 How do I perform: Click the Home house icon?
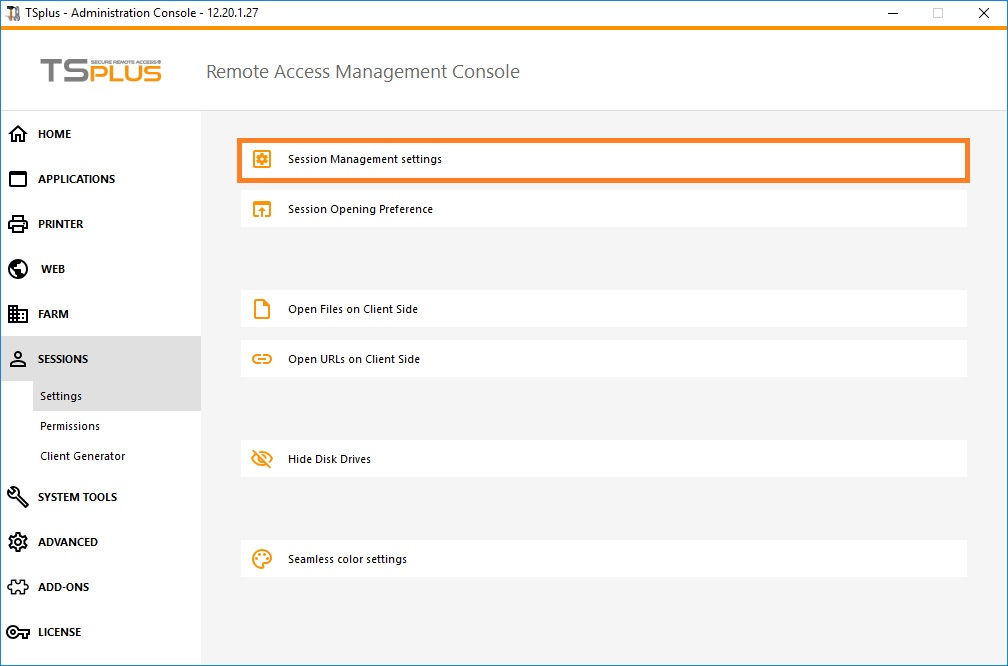(18, 134)
